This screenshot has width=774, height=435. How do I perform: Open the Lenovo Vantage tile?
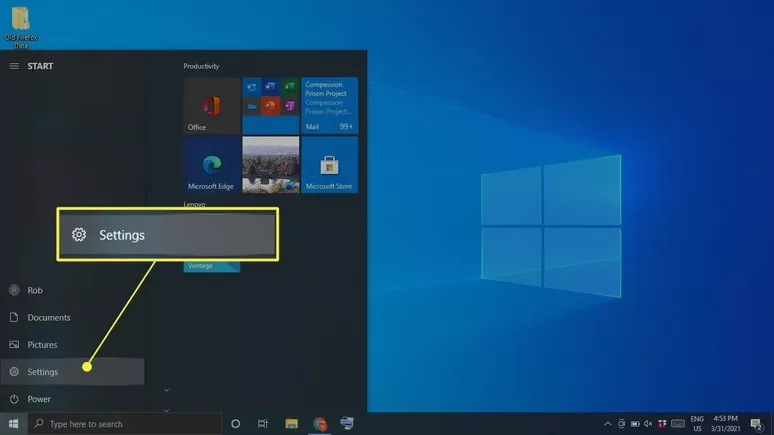(x=212, y=267)
